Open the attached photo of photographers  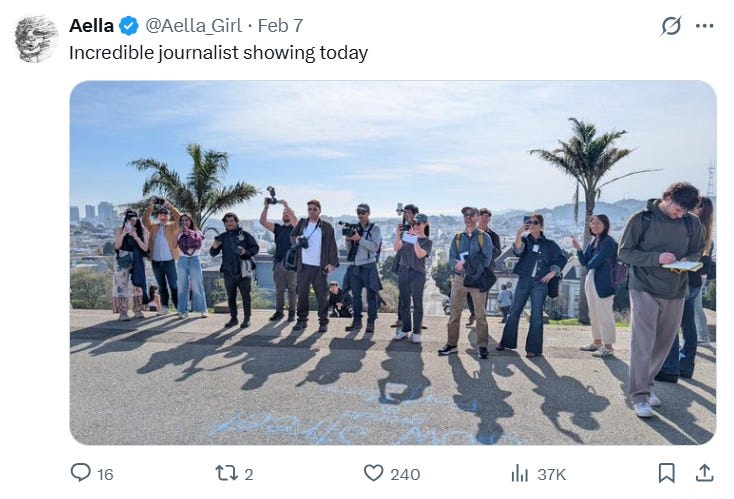tap(392, 262)
